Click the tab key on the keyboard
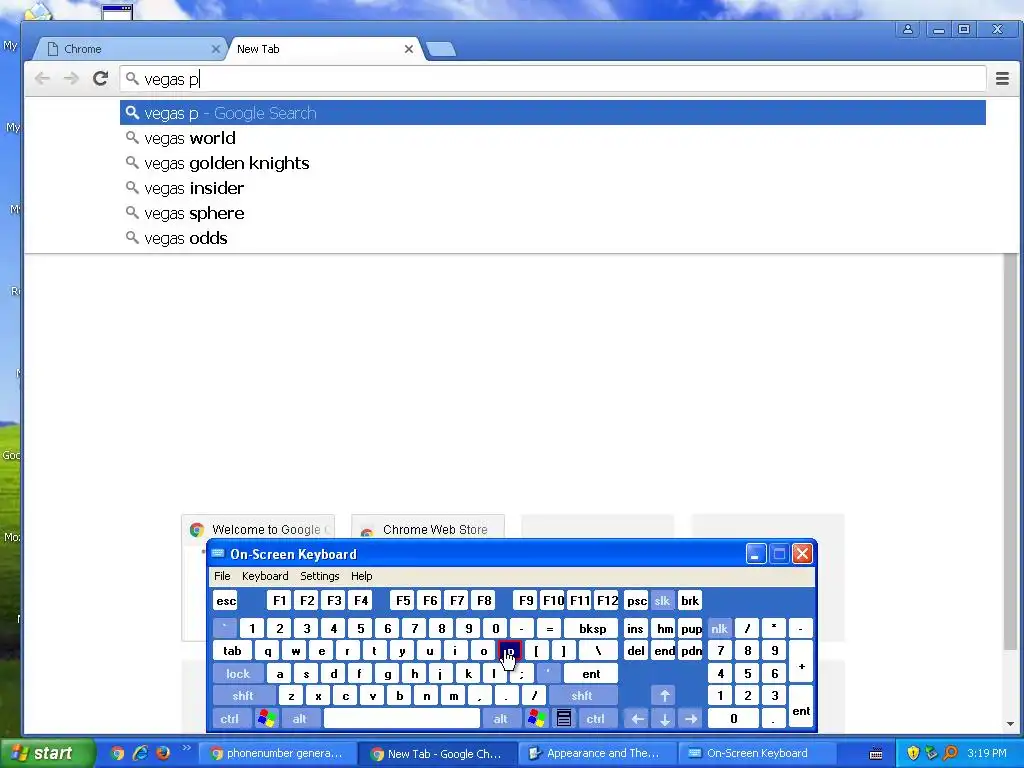The image size is (1024, 768). point(232,651)
